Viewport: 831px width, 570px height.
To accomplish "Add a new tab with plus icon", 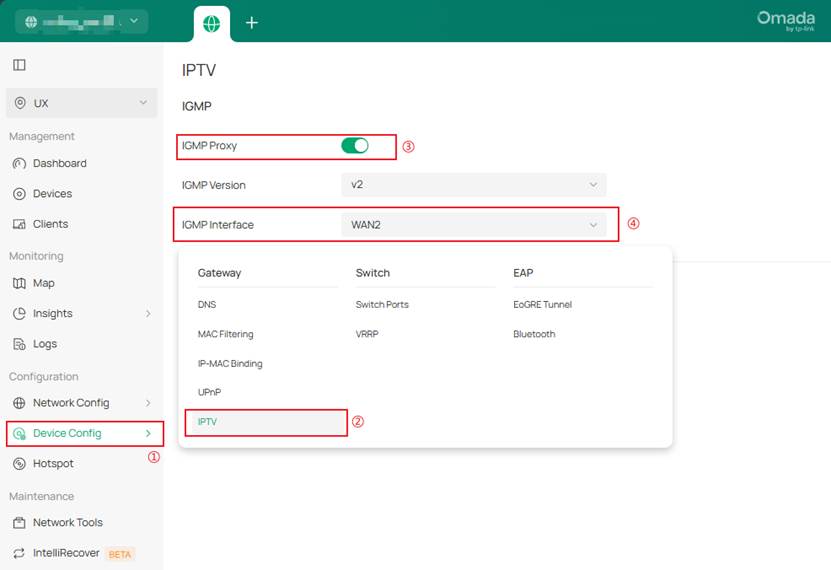I will click(252, 23).
